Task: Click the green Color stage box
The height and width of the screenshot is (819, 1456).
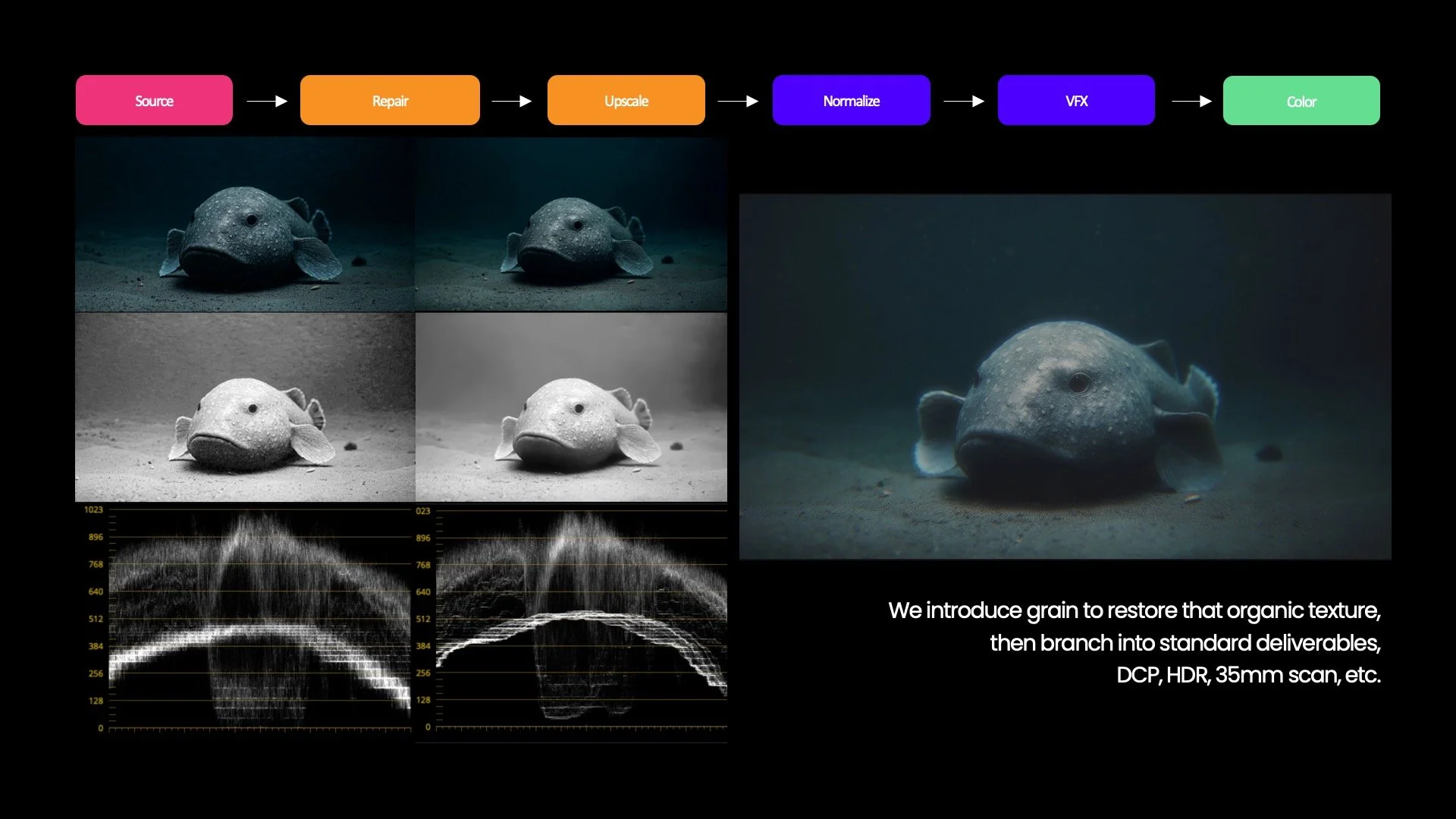Action: [x=1301, y=101]
